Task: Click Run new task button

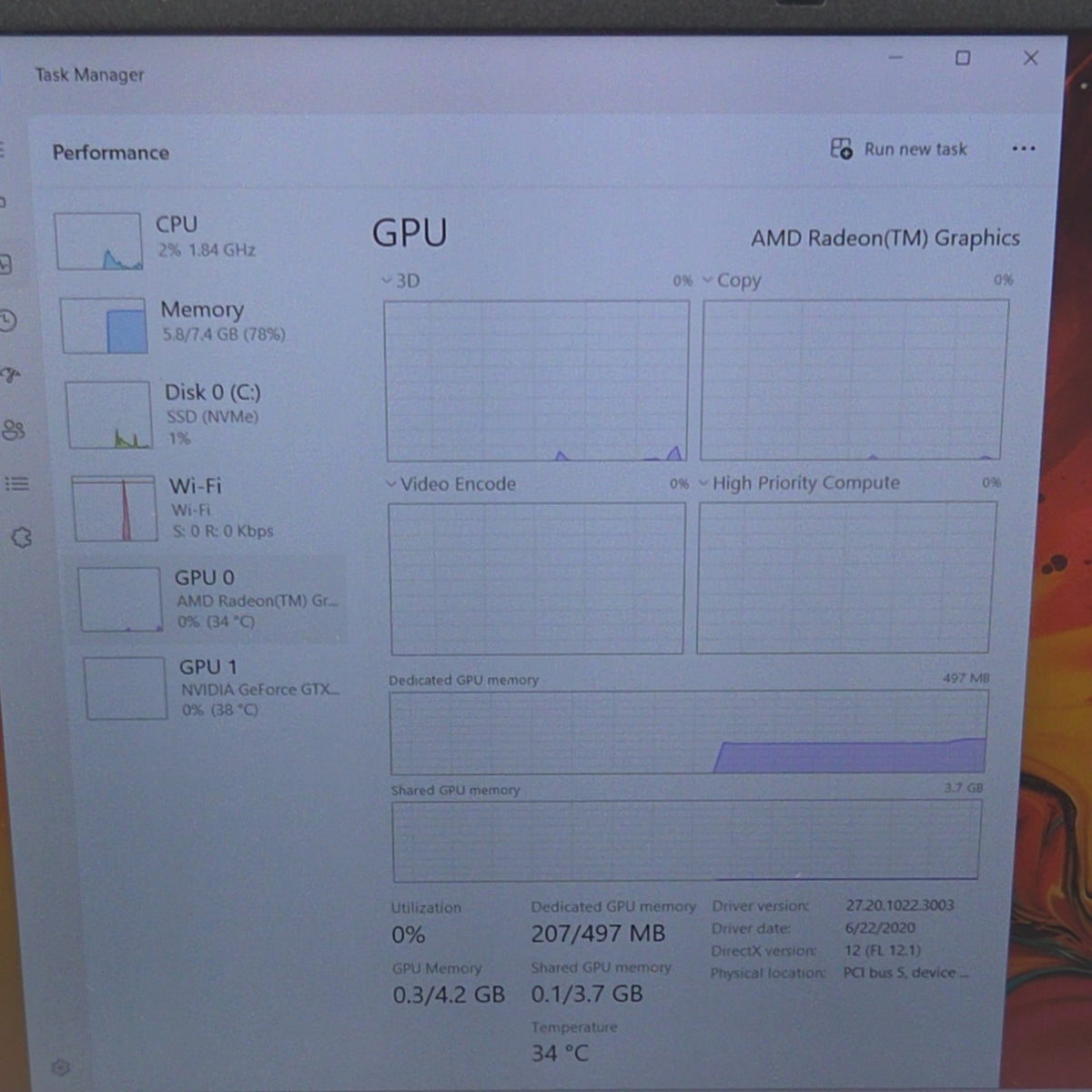Action: point(899,149)
